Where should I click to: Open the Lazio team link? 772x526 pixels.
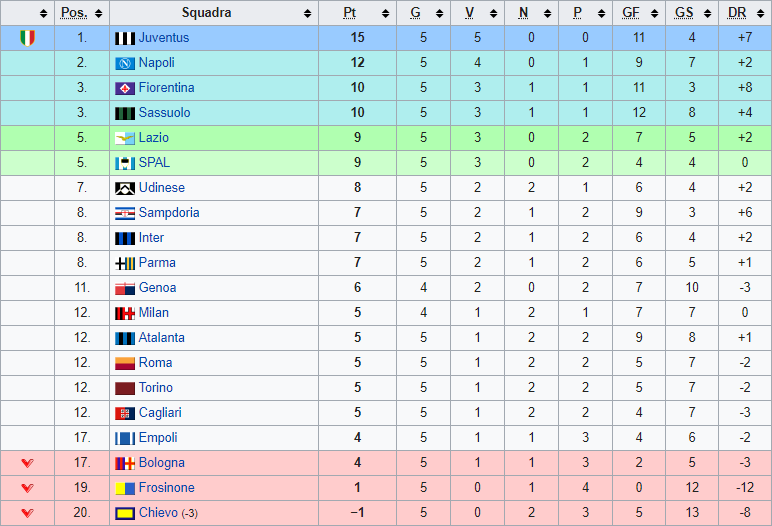tap(154, 137)
